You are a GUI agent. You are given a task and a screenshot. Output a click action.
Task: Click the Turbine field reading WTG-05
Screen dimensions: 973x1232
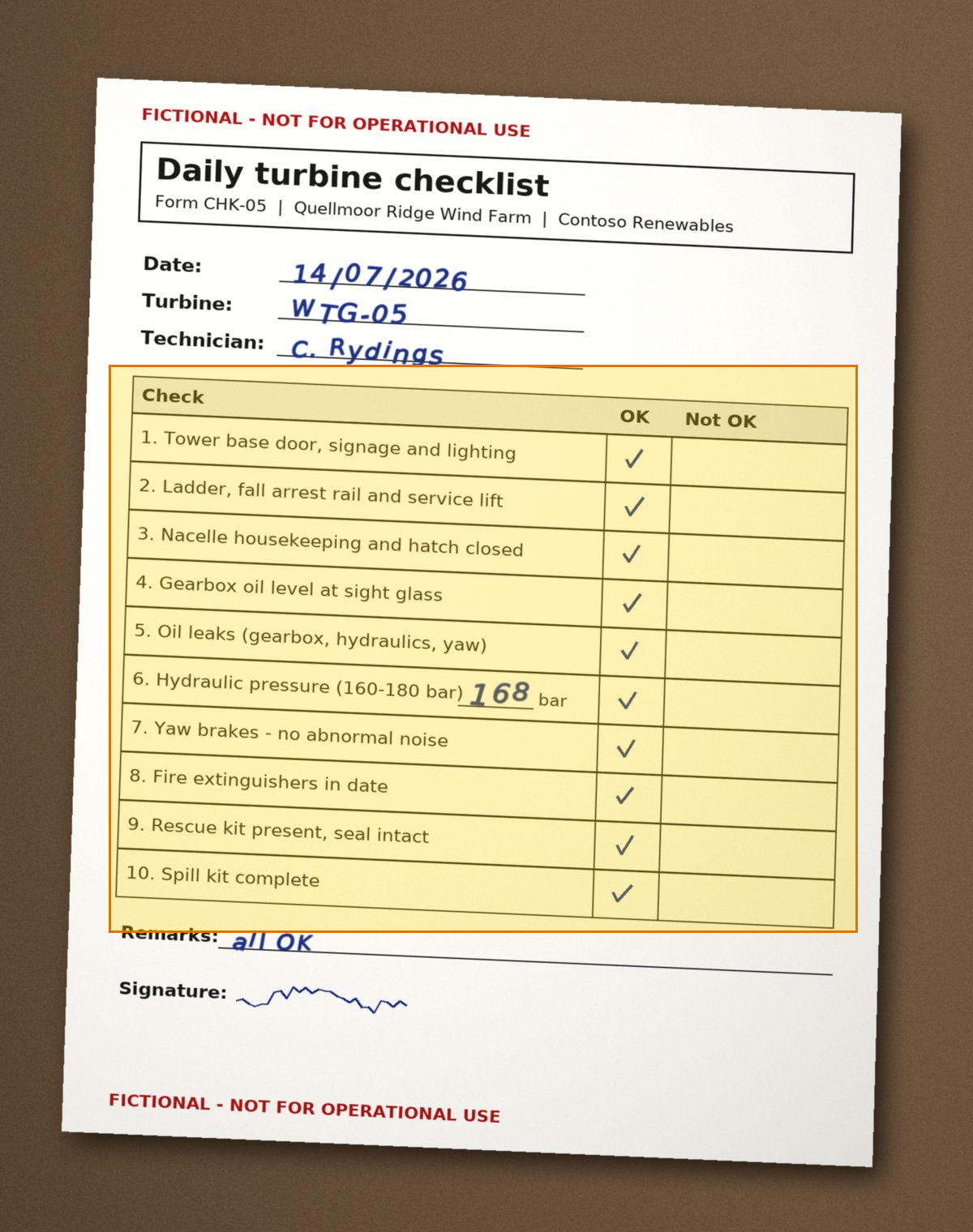pos(431,314)
